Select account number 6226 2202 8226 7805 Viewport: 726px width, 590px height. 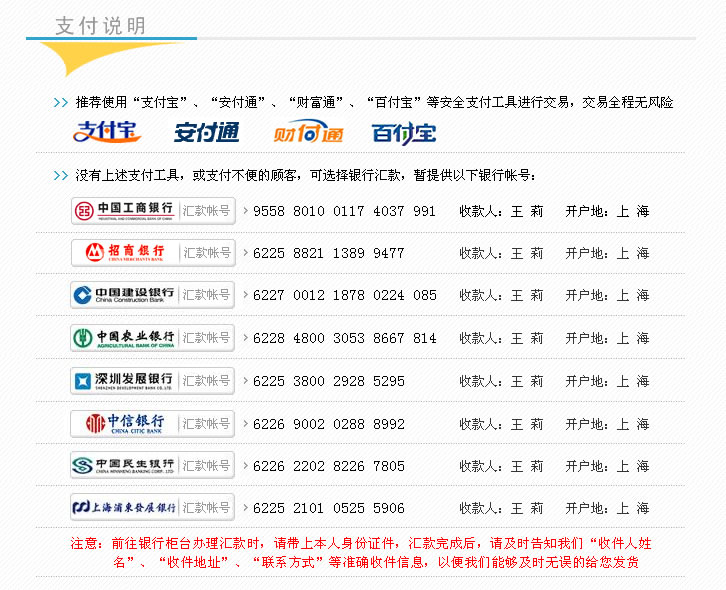329,466
